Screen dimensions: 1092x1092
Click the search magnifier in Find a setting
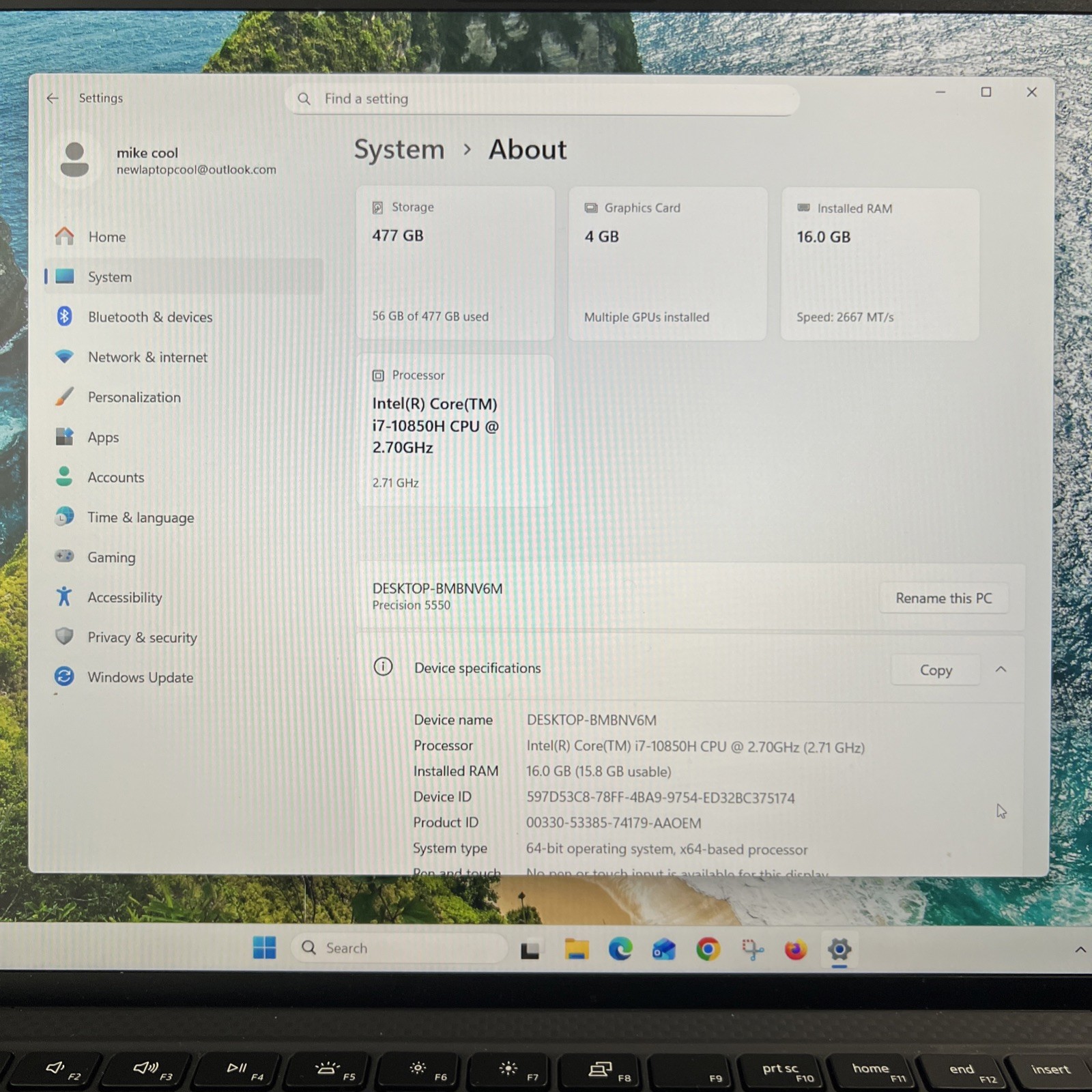(304, 99)
